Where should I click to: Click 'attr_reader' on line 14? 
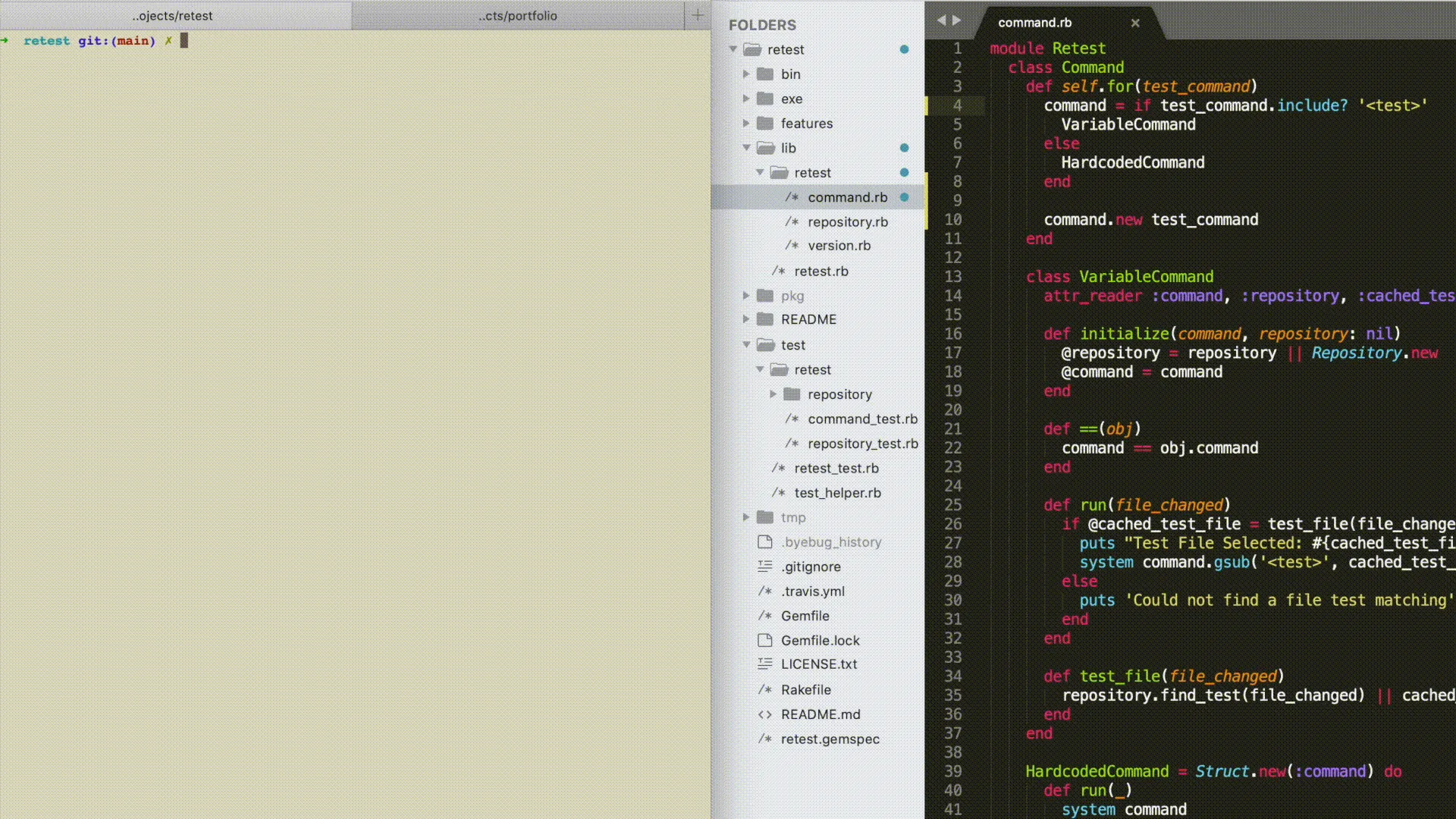click(x=1092, y=296)
